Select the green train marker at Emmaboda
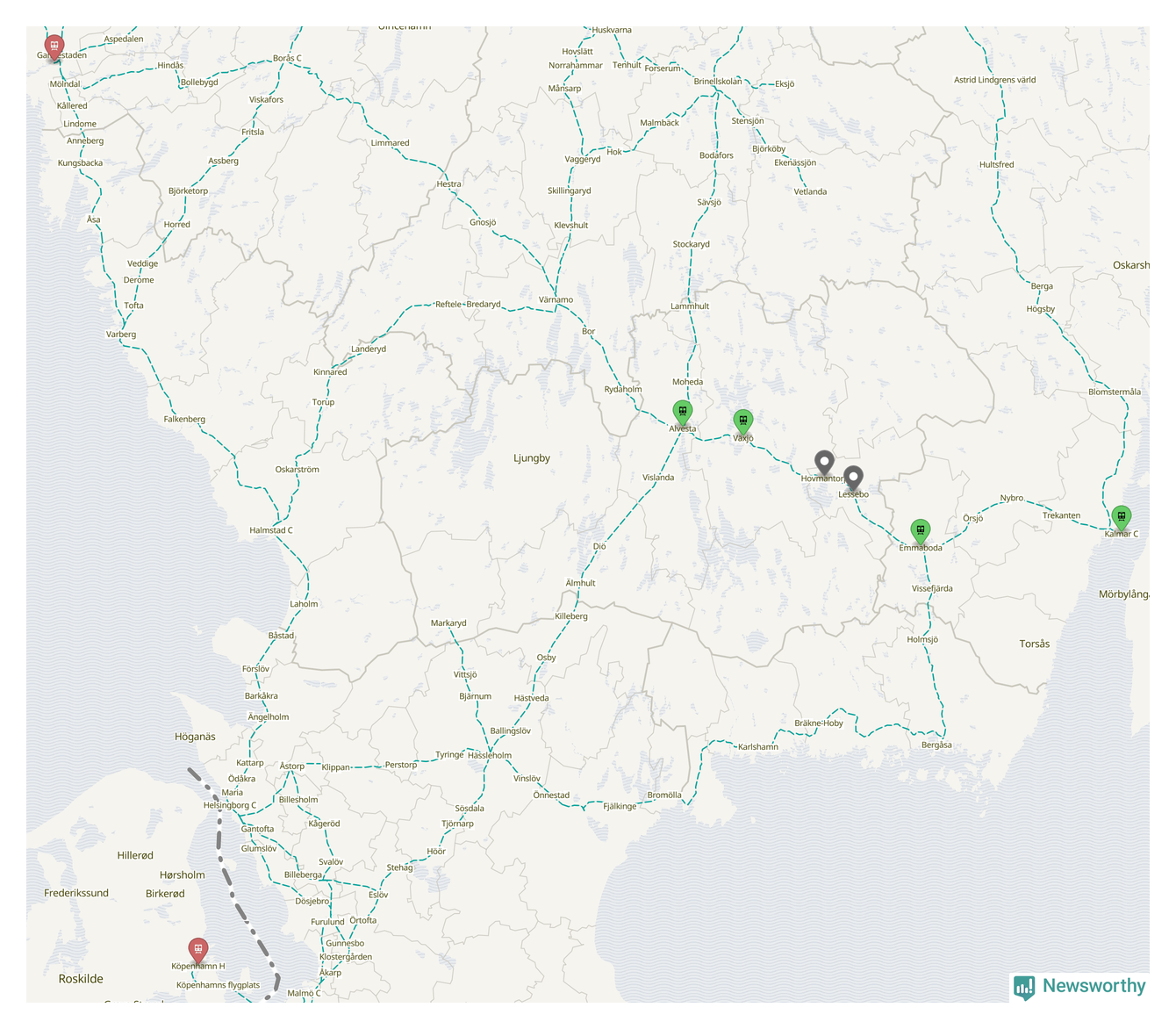Image resolution: width=1176 pixels, height=1029 pixels. pos(920,531)
